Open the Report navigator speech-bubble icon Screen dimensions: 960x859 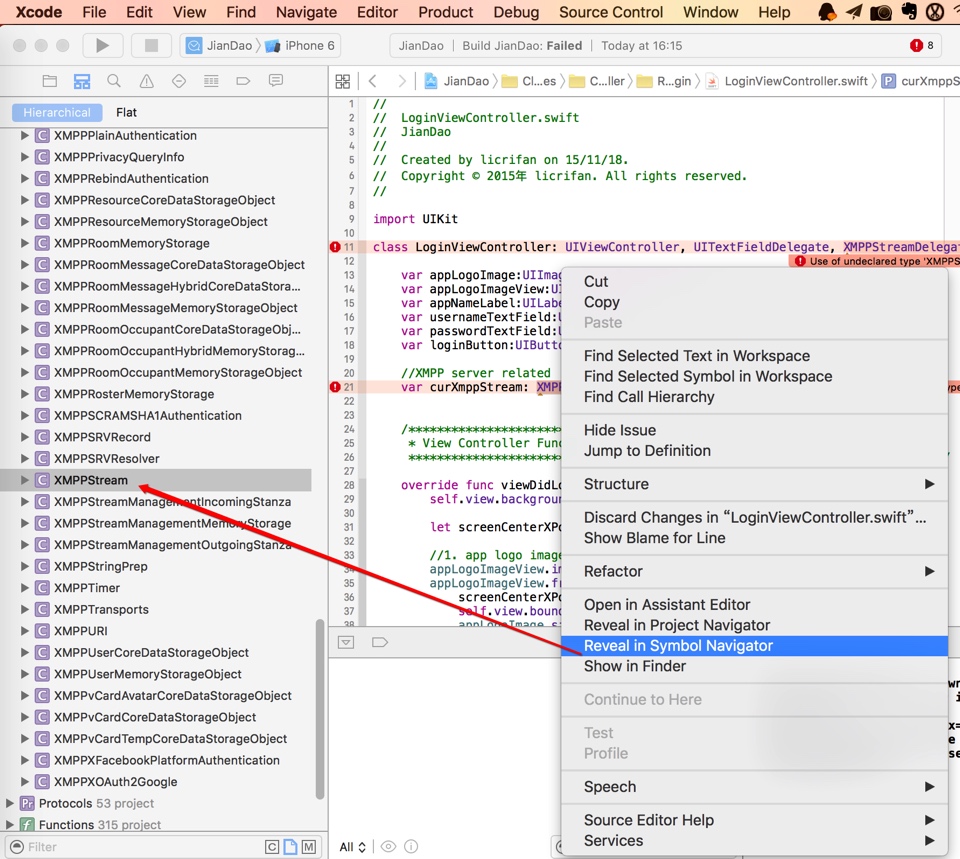pos(276,81)
